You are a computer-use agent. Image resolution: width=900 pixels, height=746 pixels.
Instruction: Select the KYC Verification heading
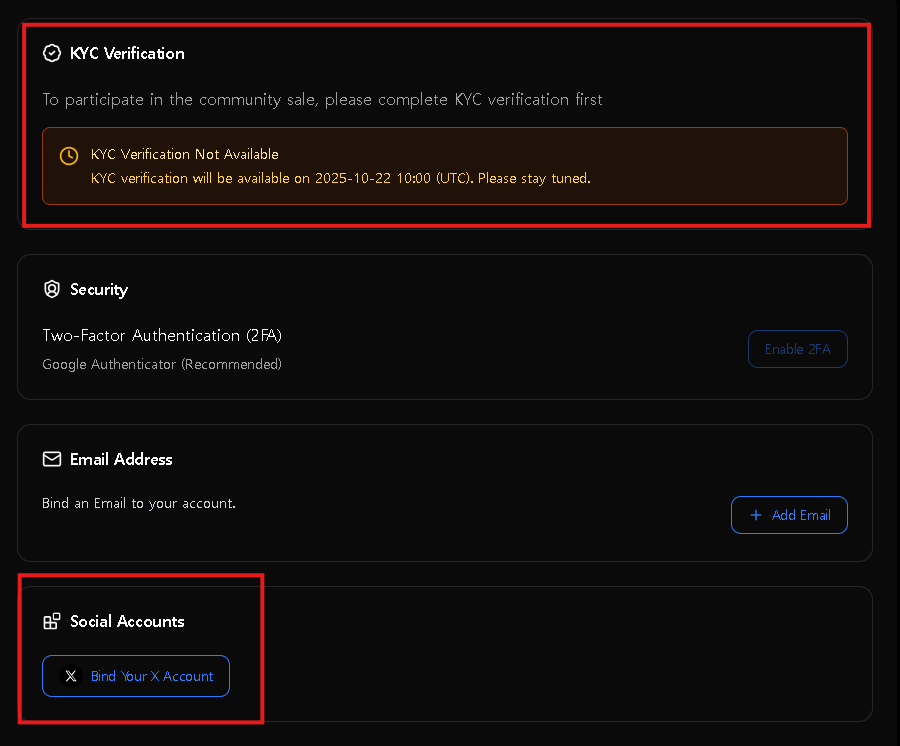[127, 53]
